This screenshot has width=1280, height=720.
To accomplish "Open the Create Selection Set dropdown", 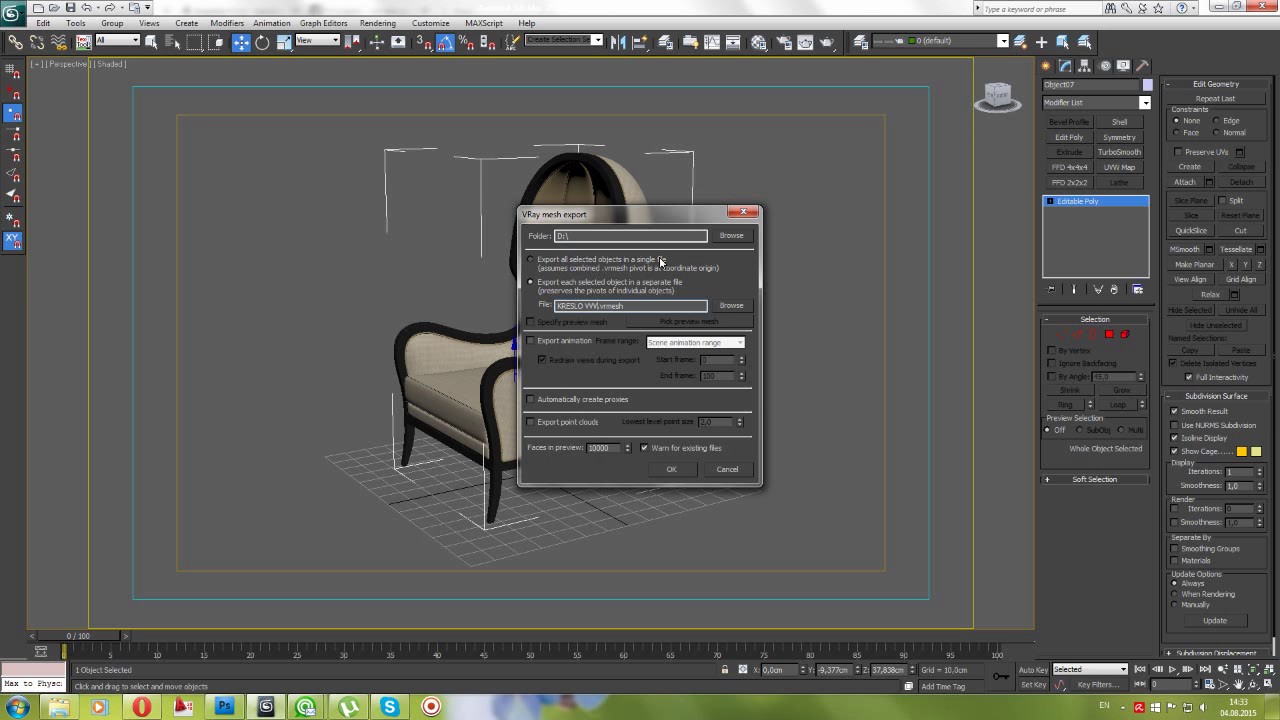I will tap(564, 40).
